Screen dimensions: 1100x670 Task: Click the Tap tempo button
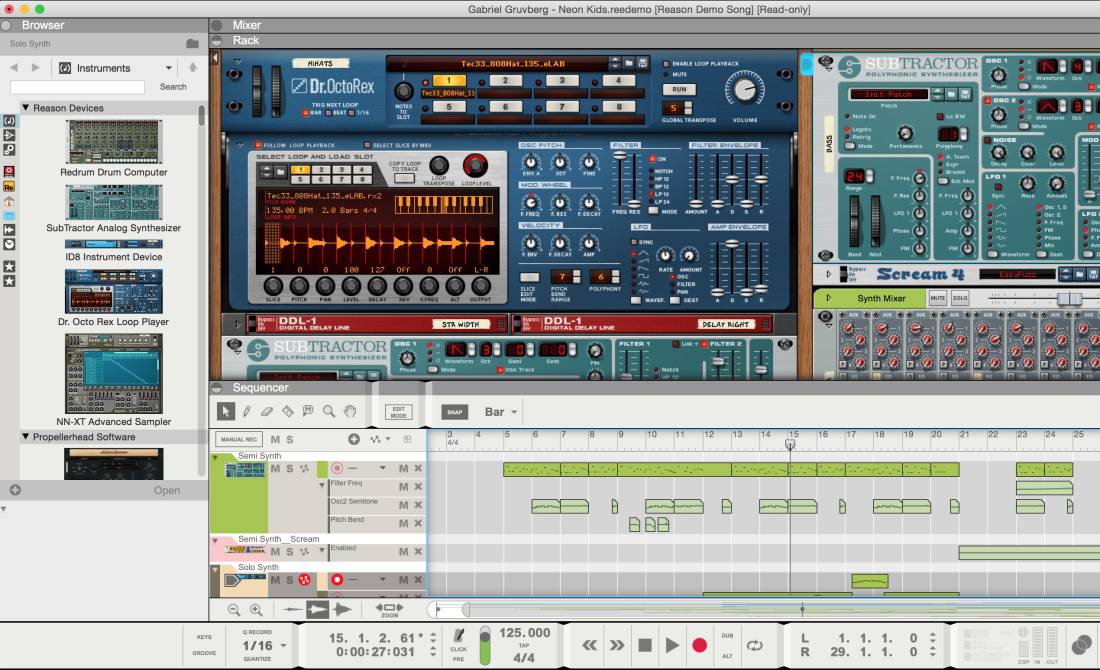point(523,645)
